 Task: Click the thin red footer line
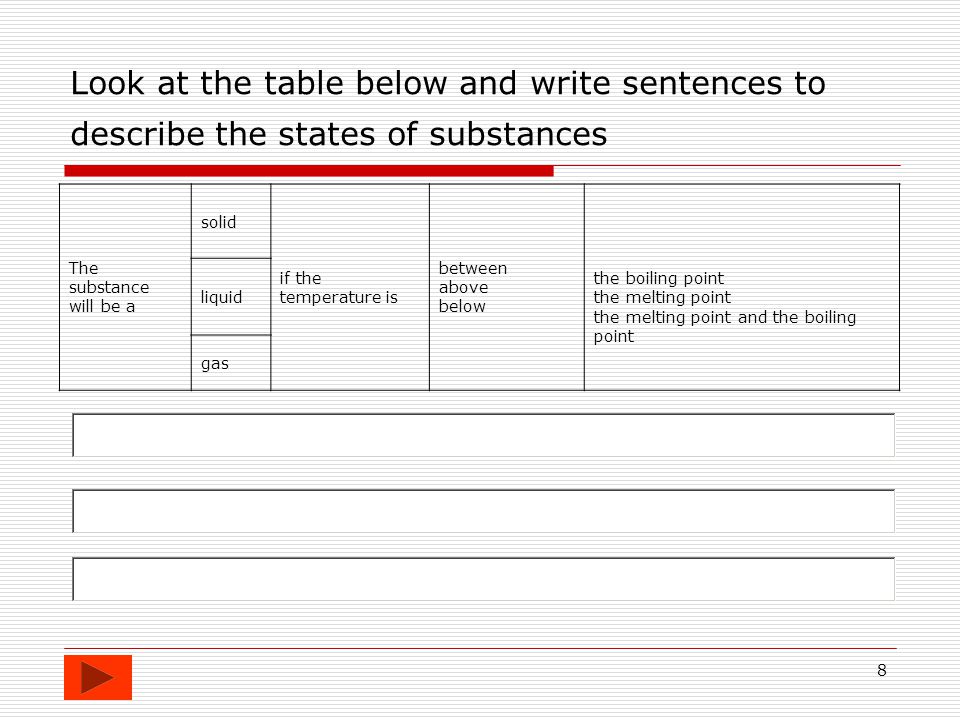[x=481, y=648]
